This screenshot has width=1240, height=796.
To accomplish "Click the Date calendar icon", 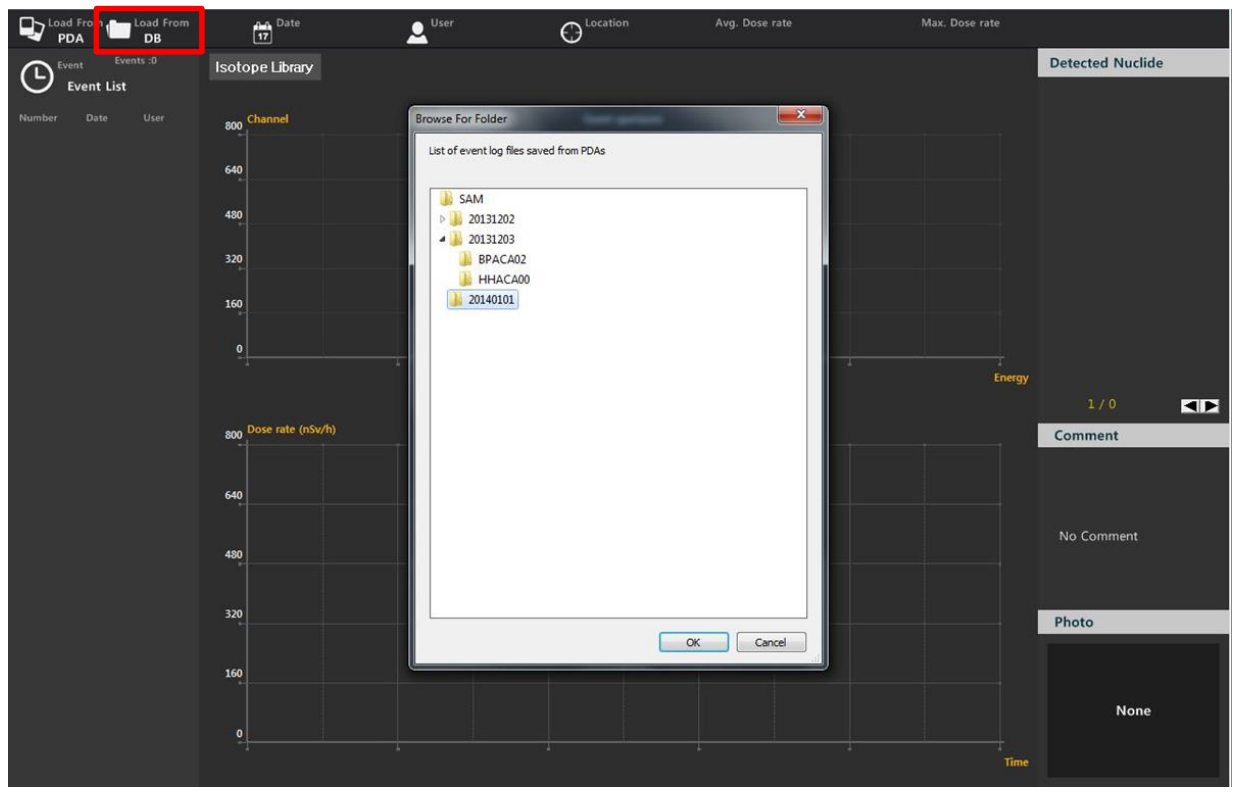I will click(262, 32).
